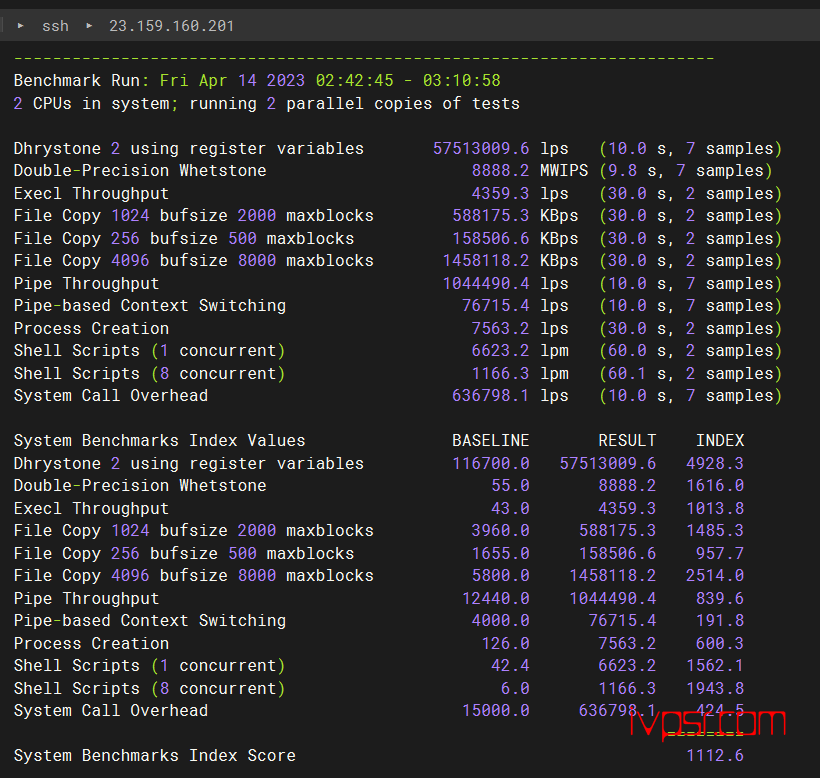Click the 'Benchmark Run:' label
The image size is (820, 778).
pos(82,81)
